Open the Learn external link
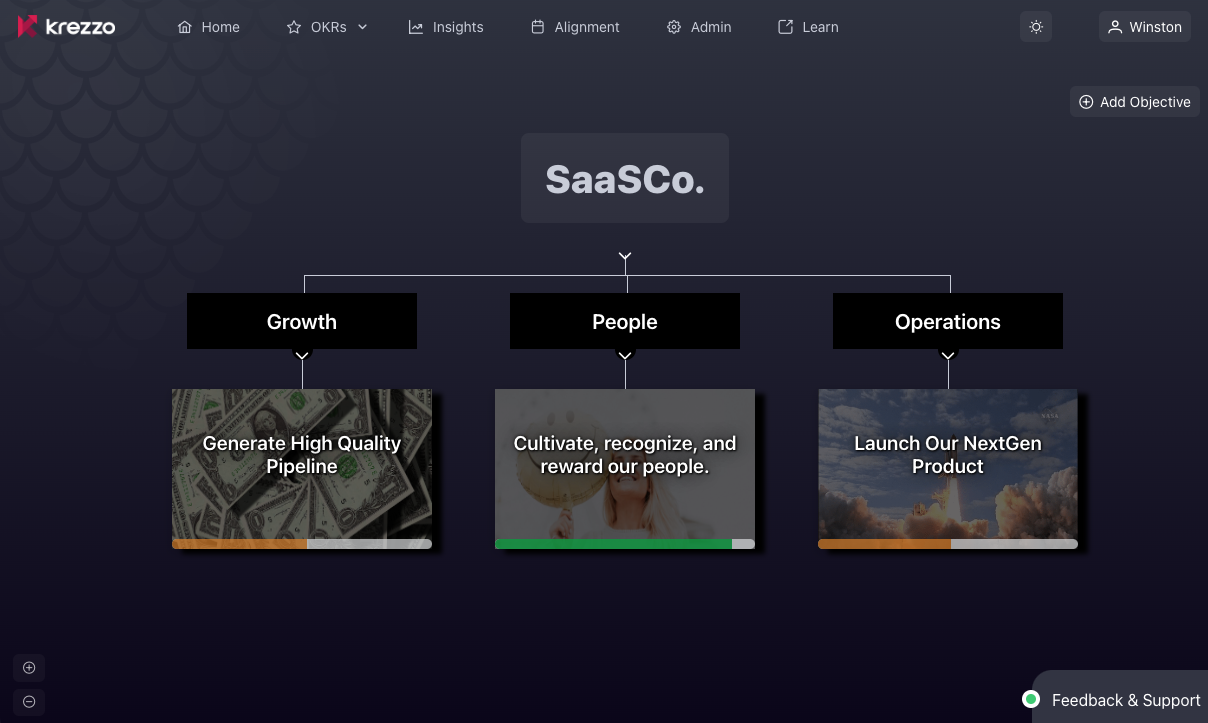Screen dimensions: 1208x723 [x=808, y=27]
